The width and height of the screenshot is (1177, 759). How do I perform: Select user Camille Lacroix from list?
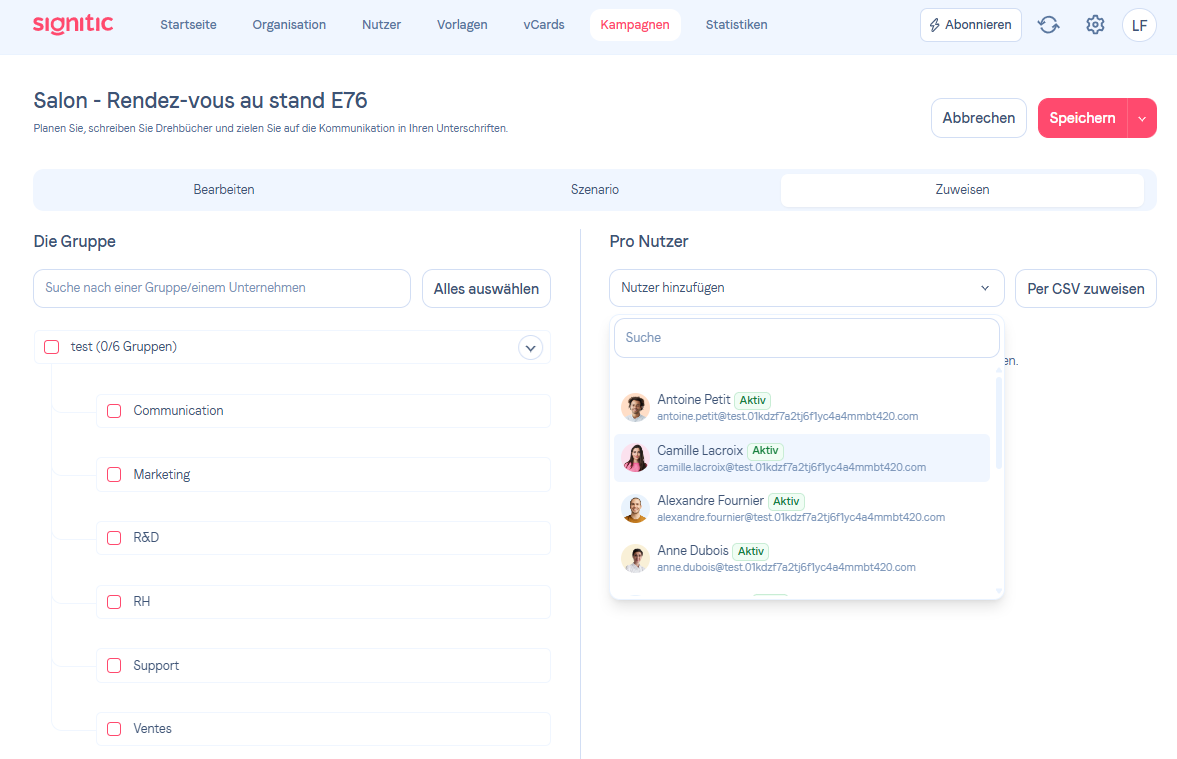801,458
